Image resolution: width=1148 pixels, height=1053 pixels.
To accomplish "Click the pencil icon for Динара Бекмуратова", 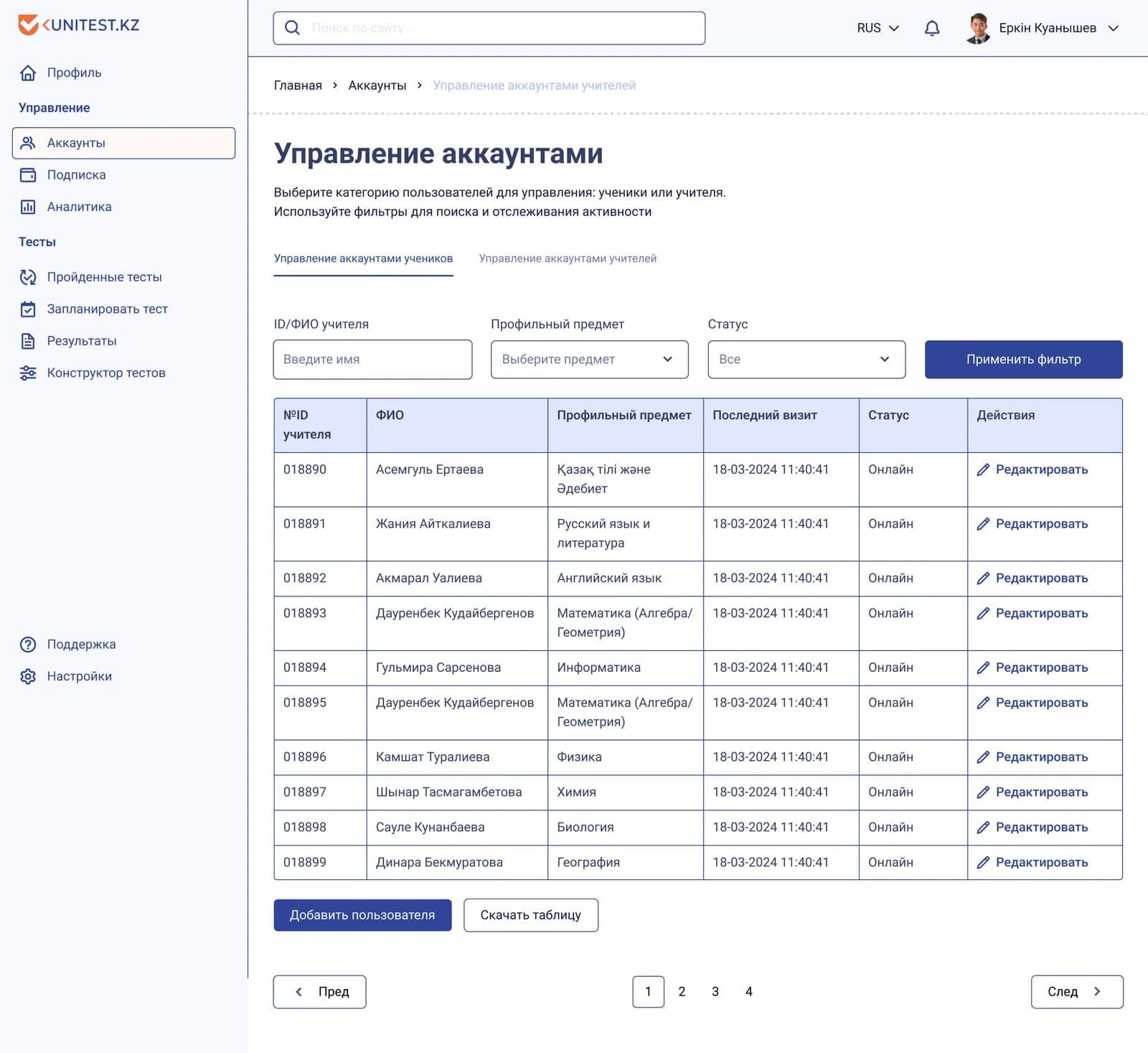I will (x=983, y=862).
